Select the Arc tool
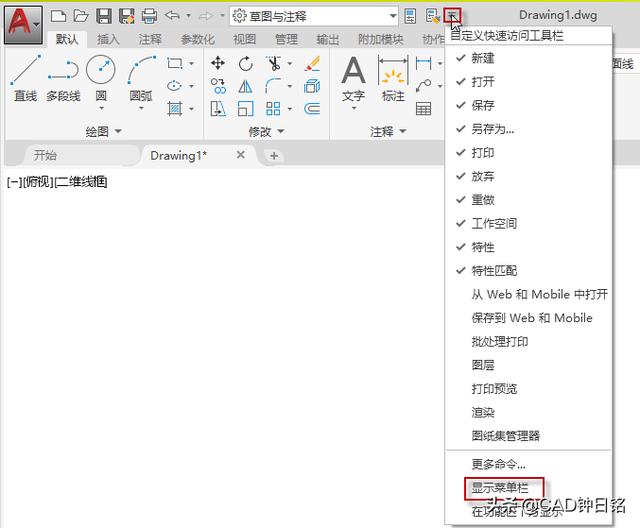Screen dimensions: 640x528 (141, 78)
